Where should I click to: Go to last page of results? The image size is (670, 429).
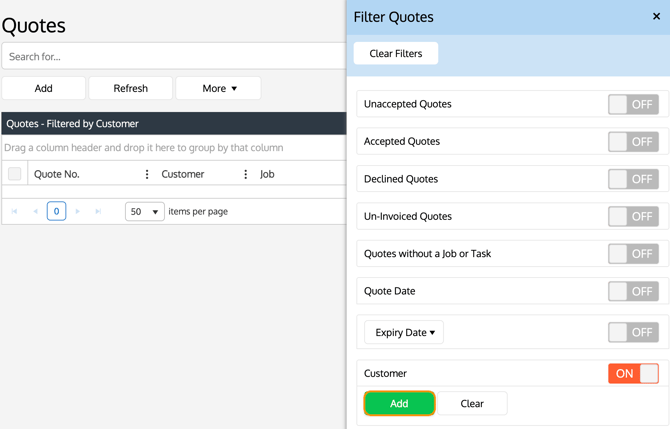coord(98,212)
